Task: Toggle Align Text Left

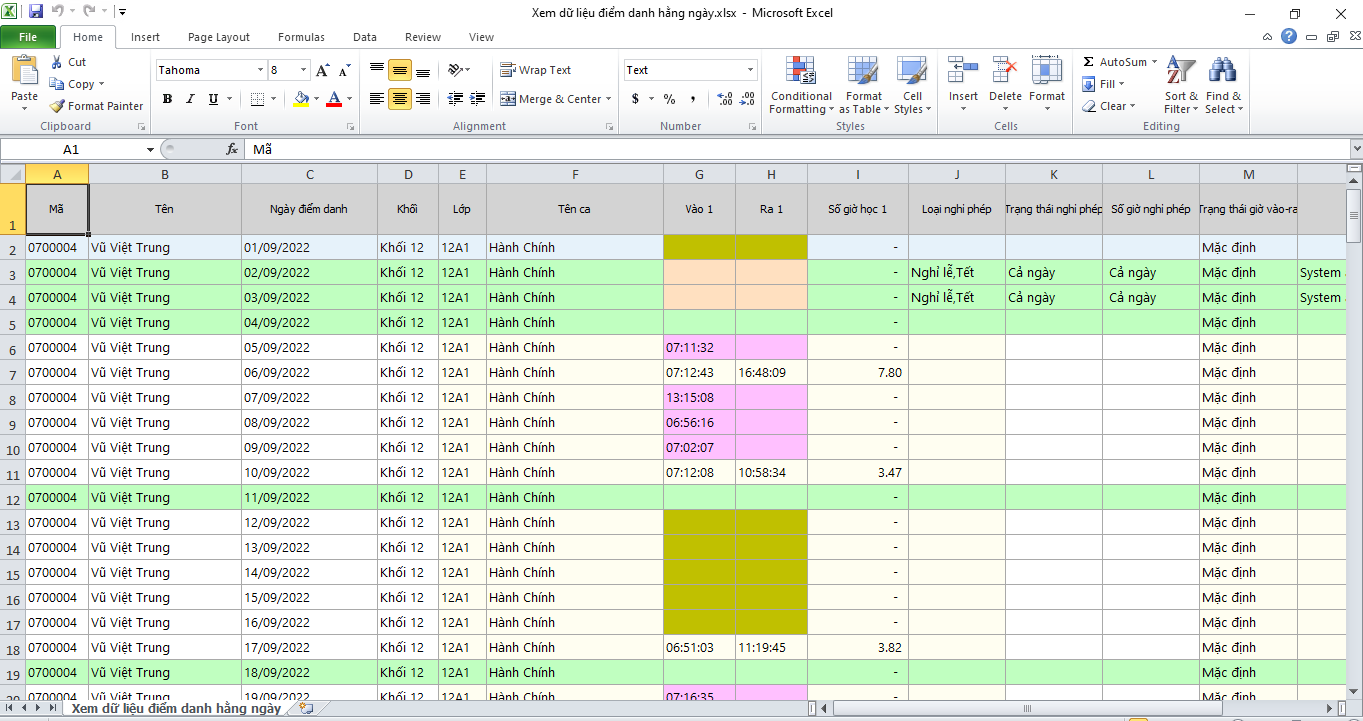Action: tap(377, 99)
